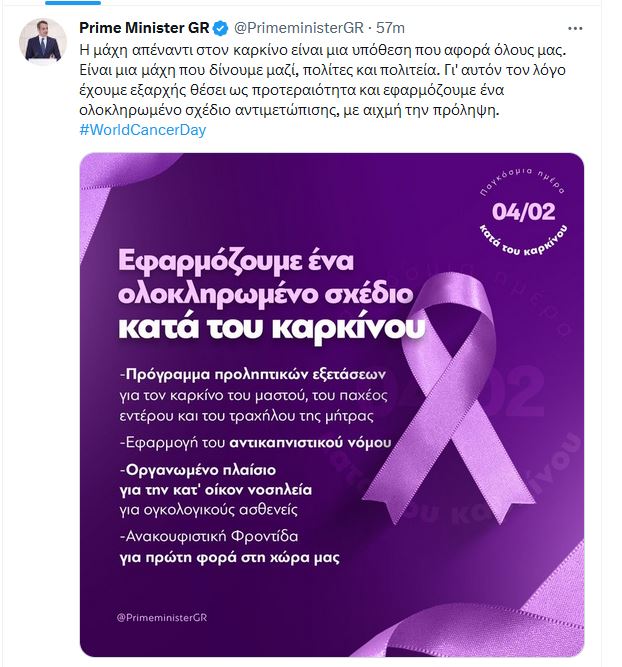The width and height of the screenshot is (622, 667).
Task: Click bullet 'Οργανωμένο πλαίσιο' in the image
Action: [x=198, y=470]
